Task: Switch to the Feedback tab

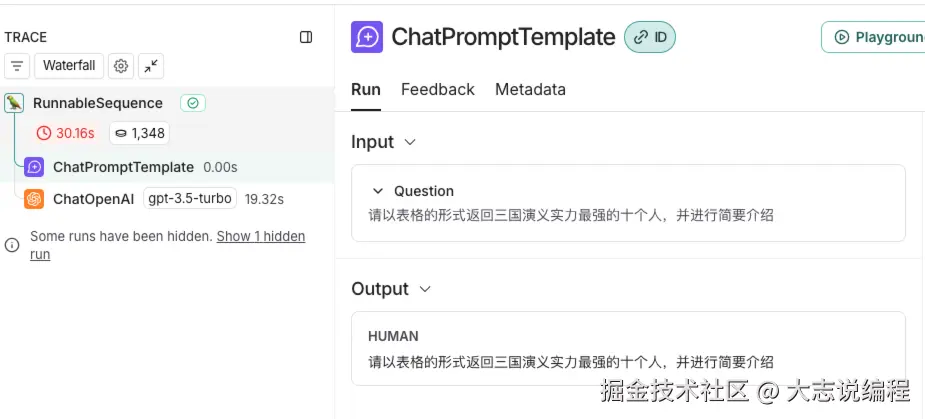Action: pos(437,89)
